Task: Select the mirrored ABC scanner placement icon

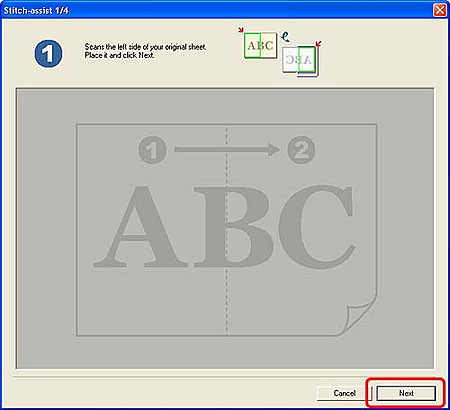Action: pos(300,61)
